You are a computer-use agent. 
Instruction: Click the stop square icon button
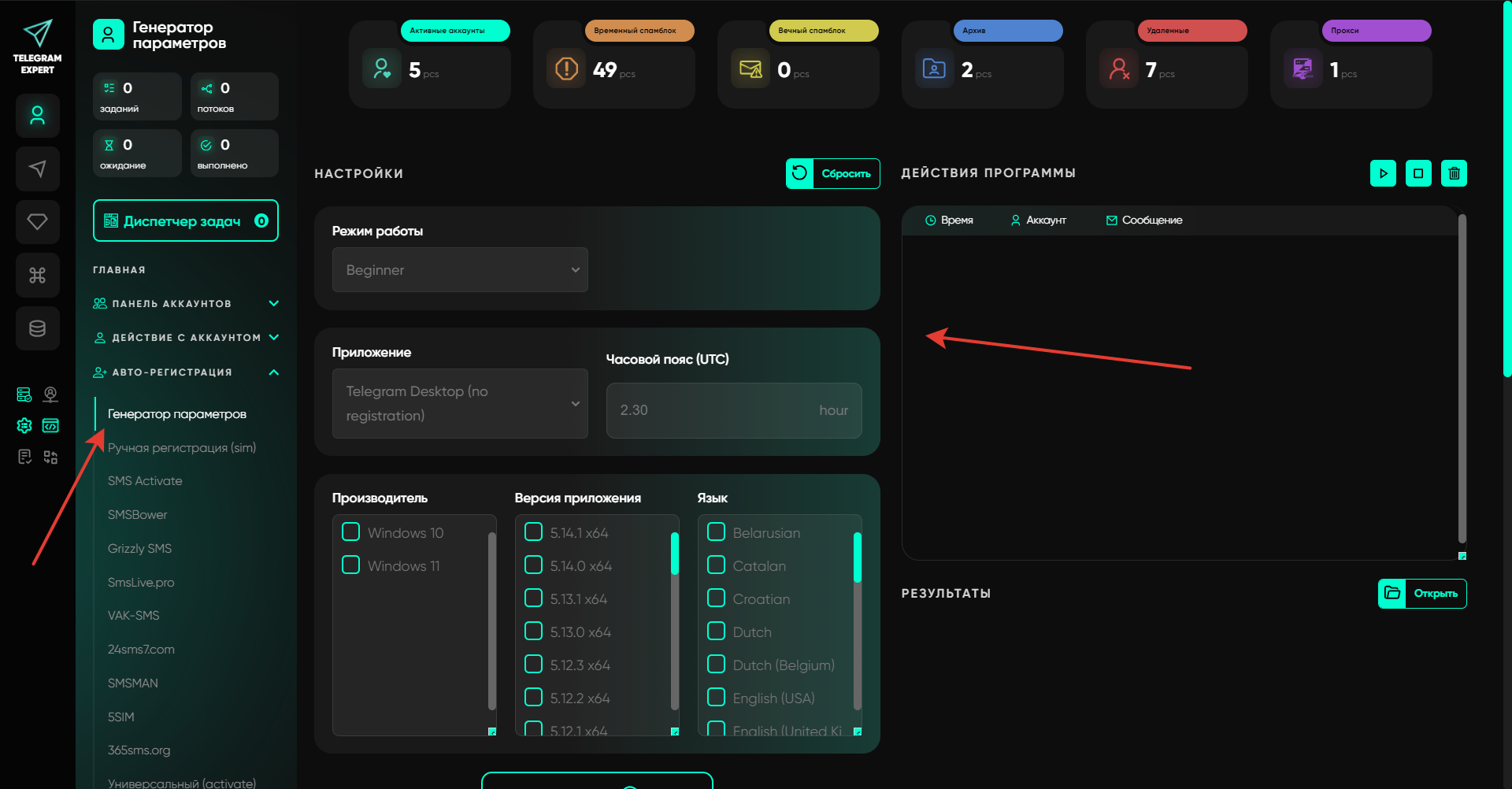(x=1418, y=173)
